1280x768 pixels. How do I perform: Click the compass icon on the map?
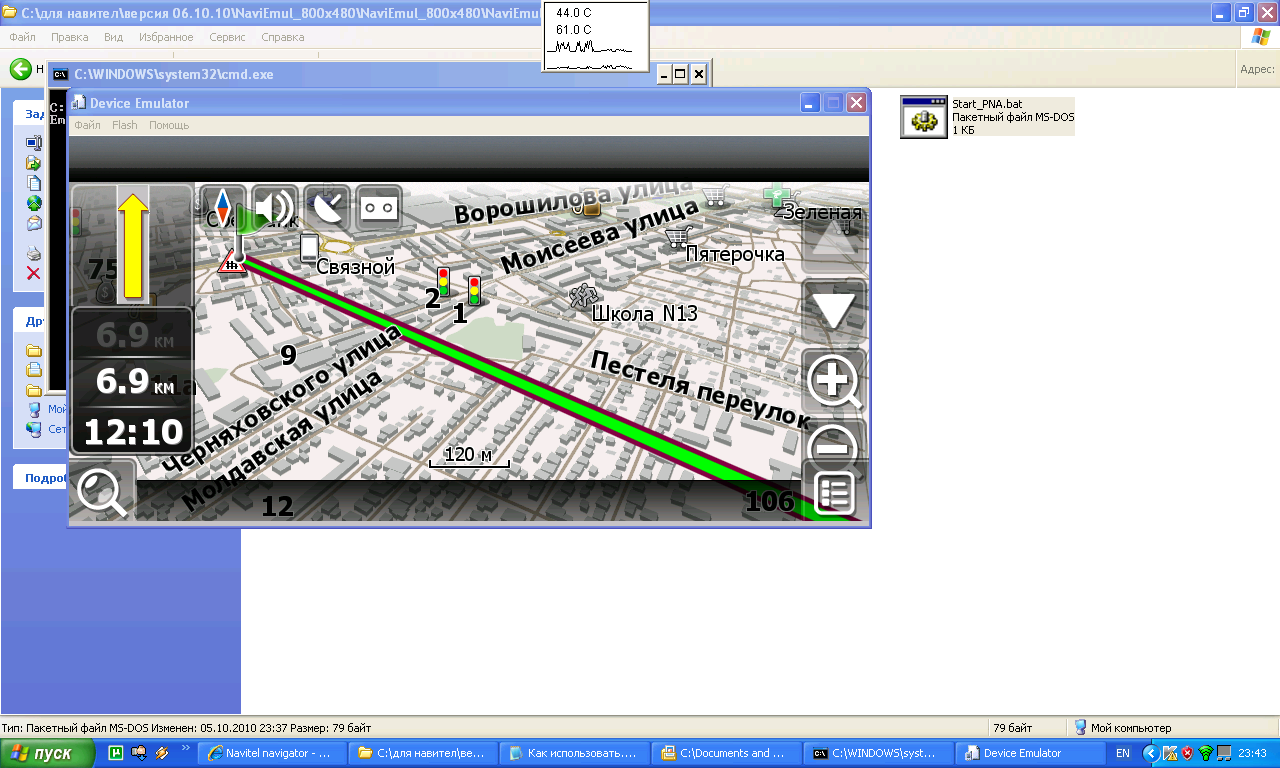222,208
